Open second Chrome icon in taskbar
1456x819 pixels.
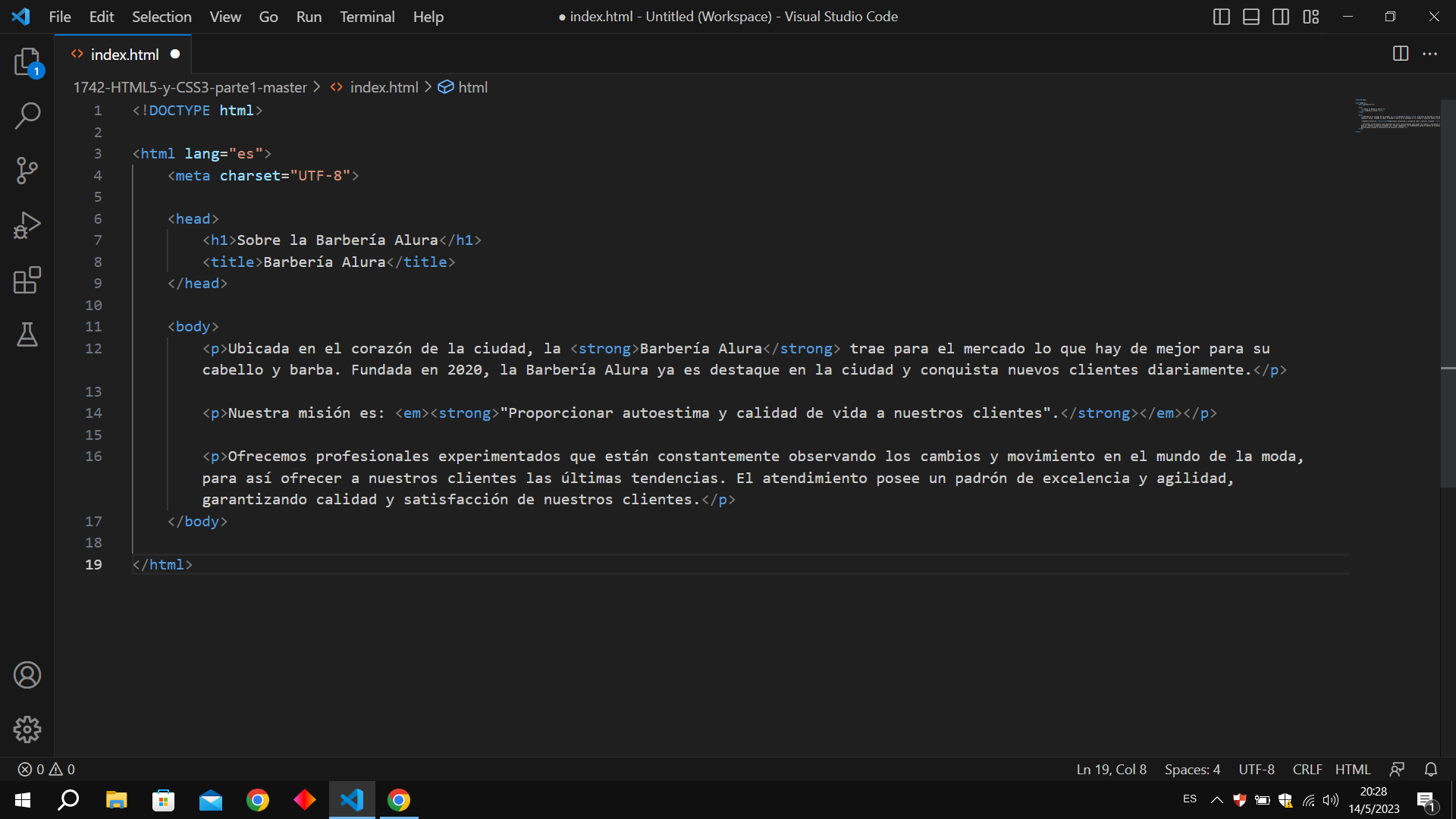pyautogui.click(x=399, y=800)
